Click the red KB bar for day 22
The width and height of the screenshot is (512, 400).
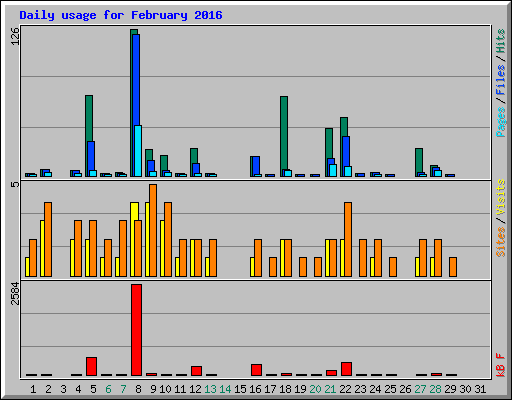[346, 369]
